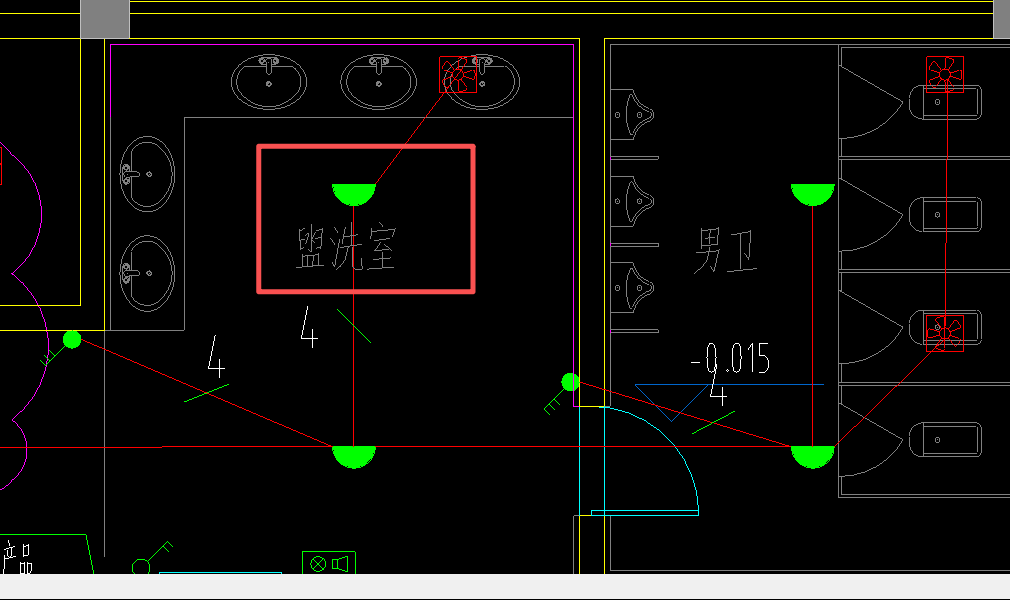Select the middle urinal in the 男卫
Image resolution: width=1010 pixels, height=600 pixels.
(x=633, y=201)
